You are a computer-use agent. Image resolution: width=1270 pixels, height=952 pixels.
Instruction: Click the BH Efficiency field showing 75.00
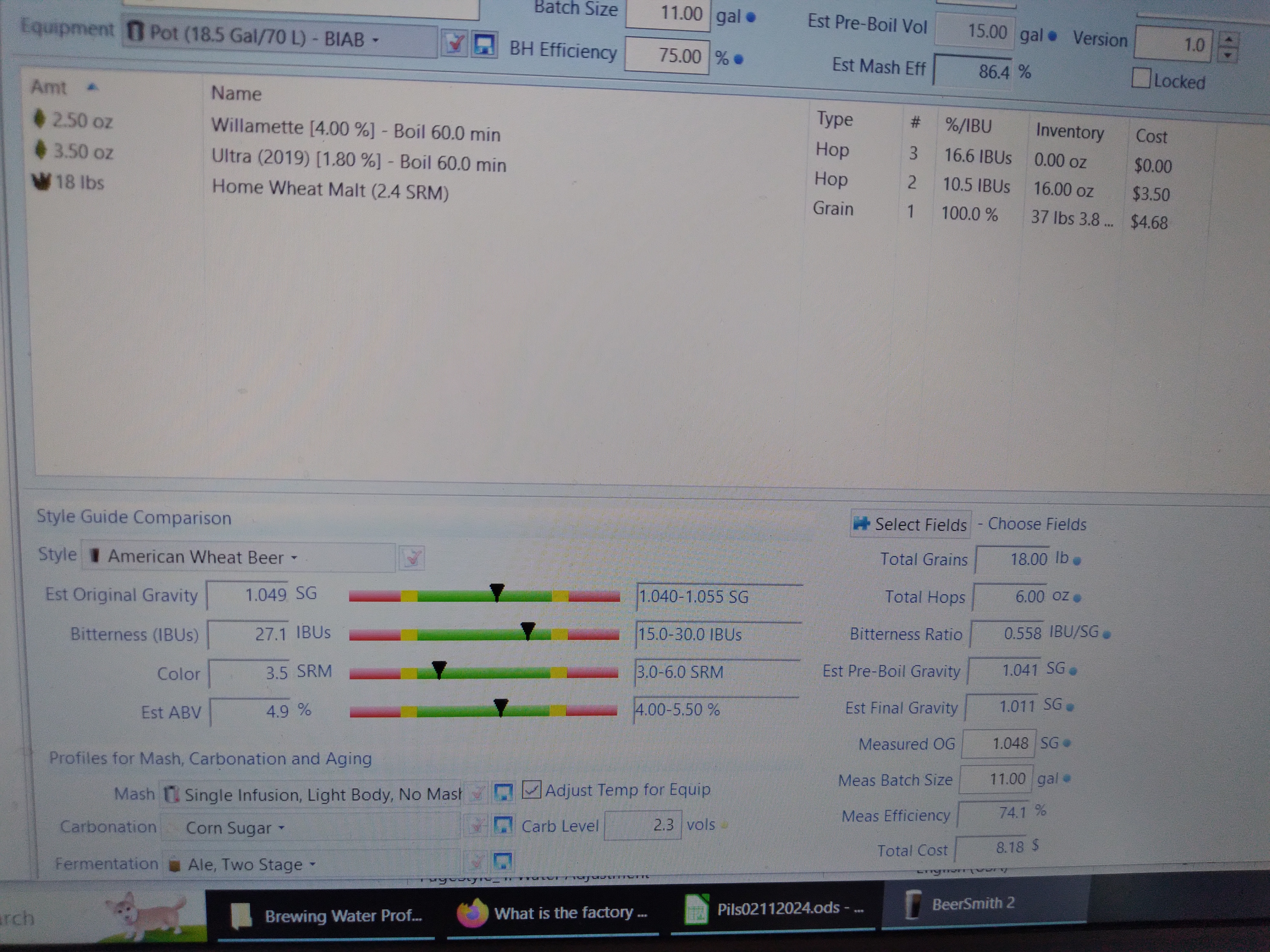tap(666, 55)
